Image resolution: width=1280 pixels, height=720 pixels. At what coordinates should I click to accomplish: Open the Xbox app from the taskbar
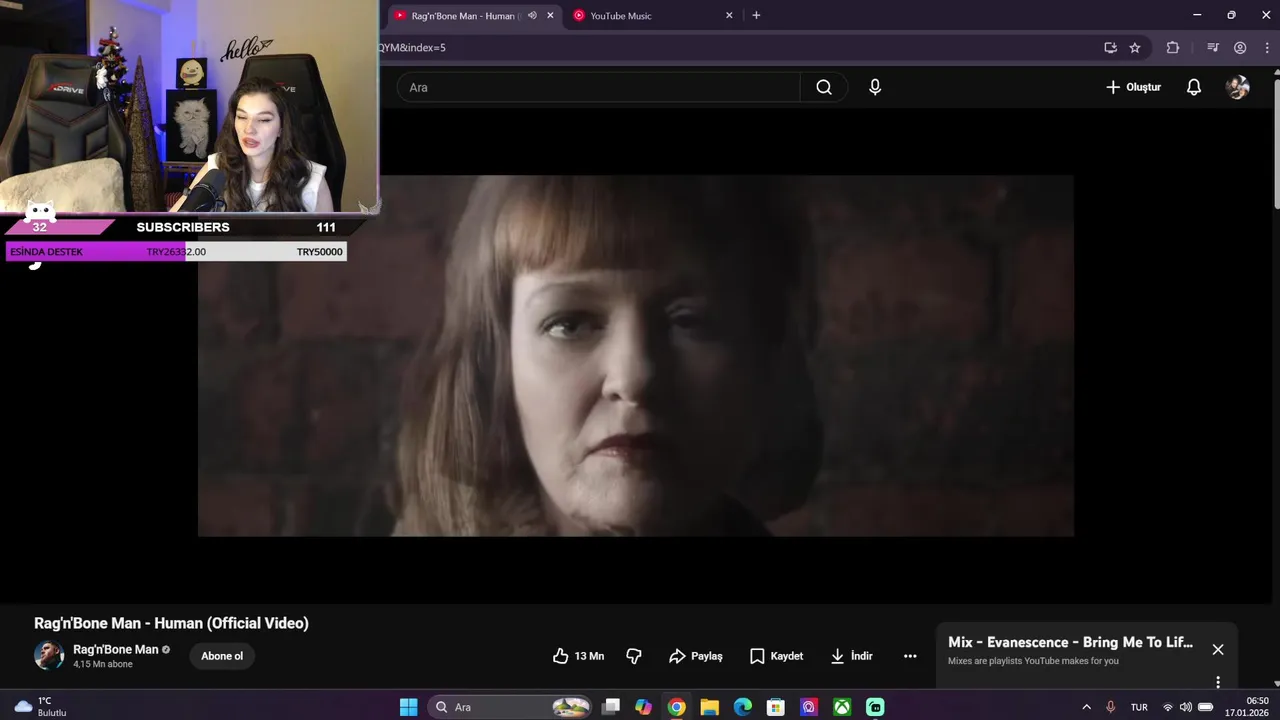[843, 707]
